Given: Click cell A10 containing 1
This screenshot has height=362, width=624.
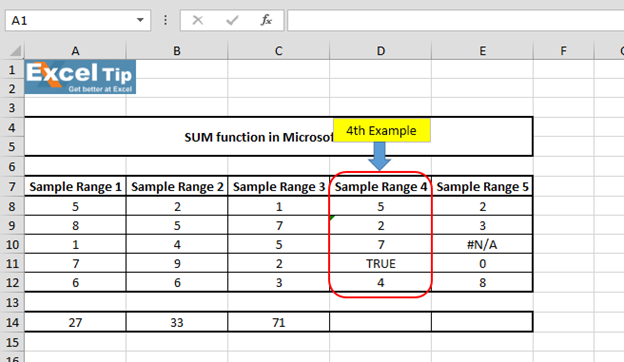Looking at the screenshot, I should pos(75,244).
